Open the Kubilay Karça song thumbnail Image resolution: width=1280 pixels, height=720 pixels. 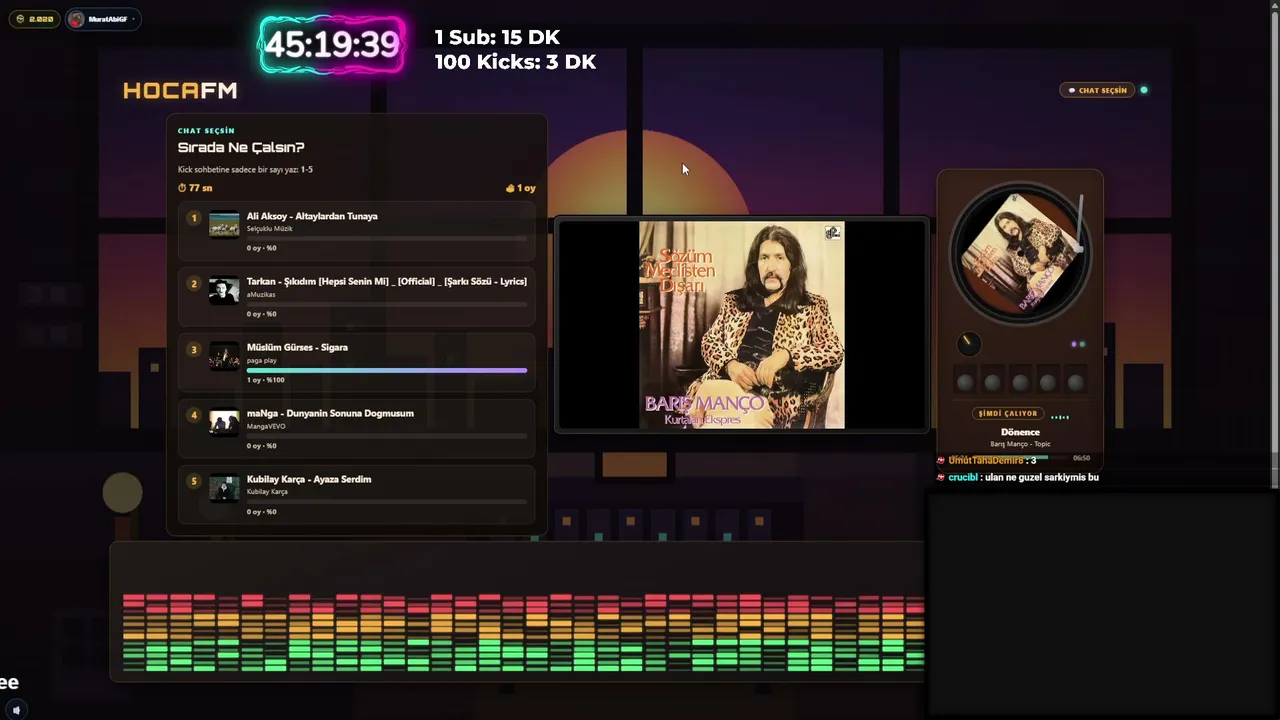(224, 487)
